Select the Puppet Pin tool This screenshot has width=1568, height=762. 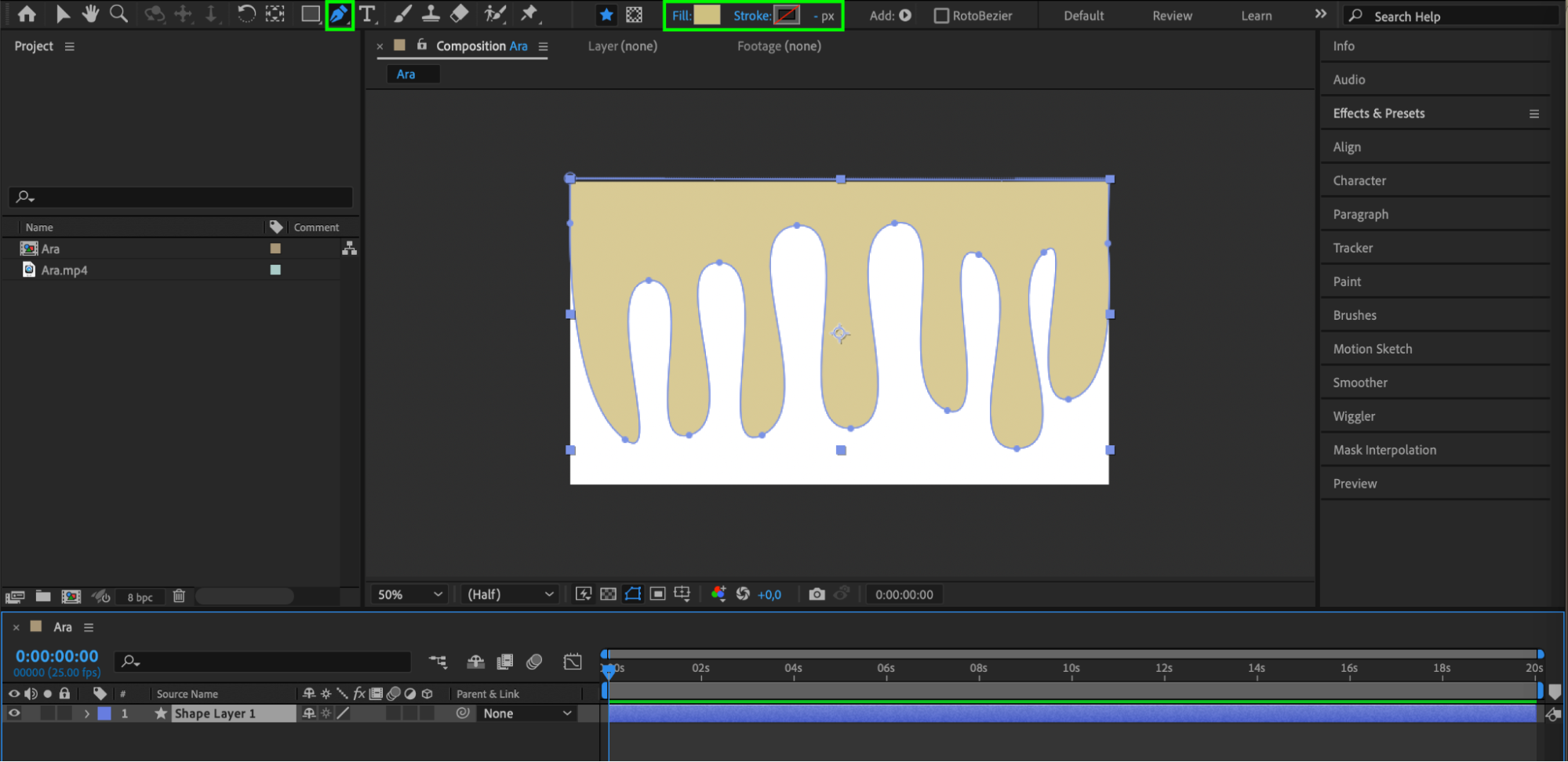tap(529, 14)
